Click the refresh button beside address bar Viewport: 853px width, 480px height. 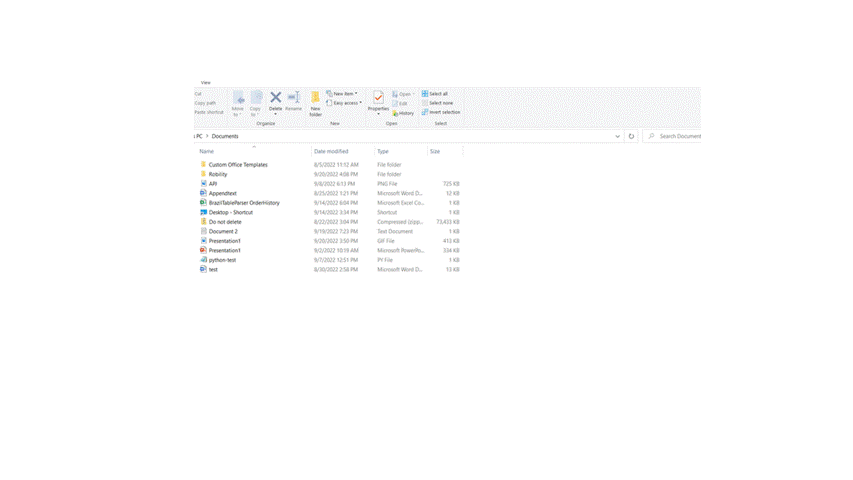point(631,136)
